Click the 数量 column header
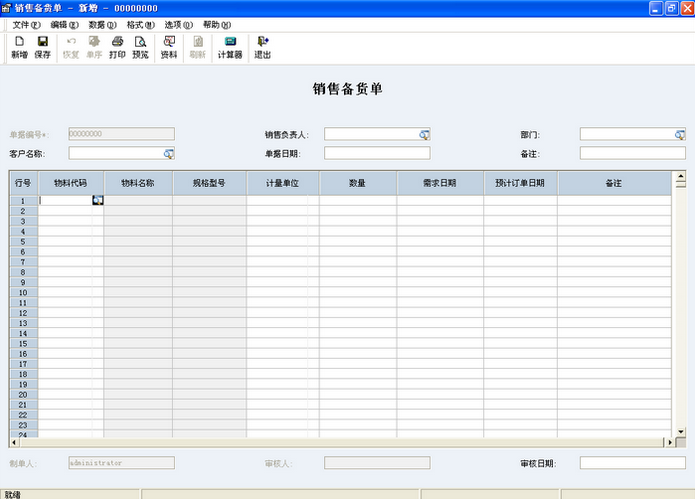This screenshot has height=499, width=695. 357,183
